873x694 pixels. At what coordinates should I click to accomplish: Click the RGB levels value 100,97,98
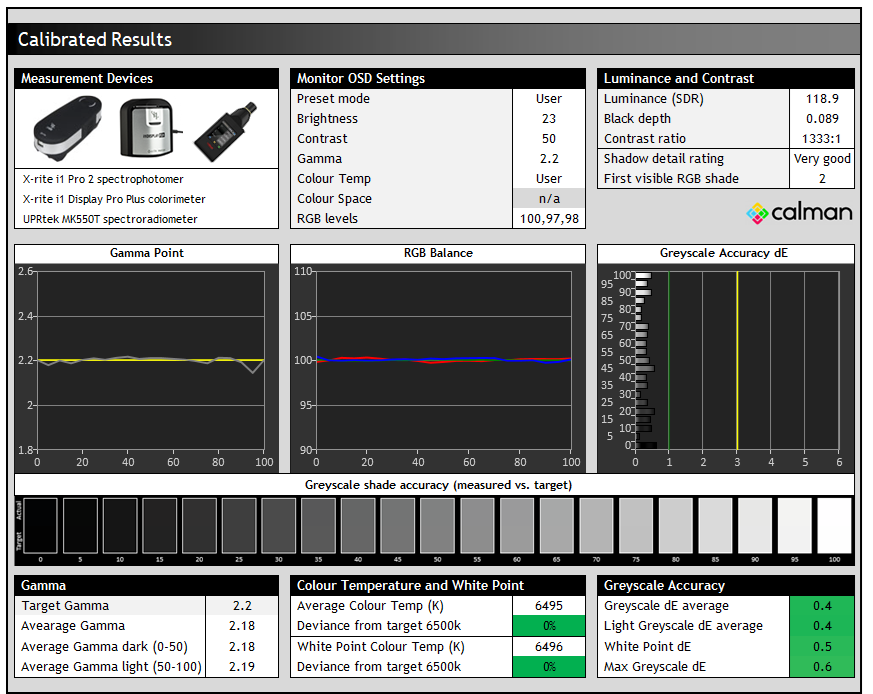[548, 219]
